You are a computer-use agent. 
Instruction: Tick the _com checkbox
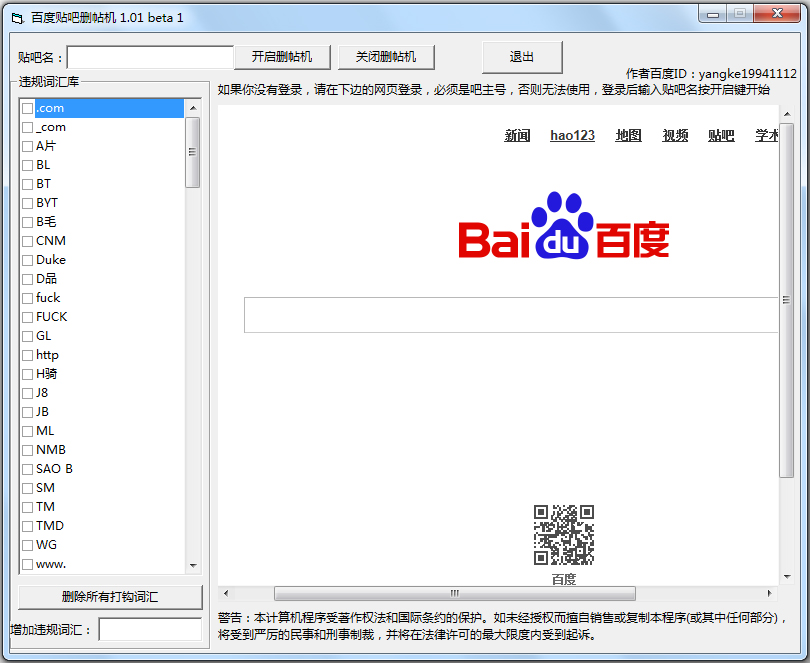[27, 128]
